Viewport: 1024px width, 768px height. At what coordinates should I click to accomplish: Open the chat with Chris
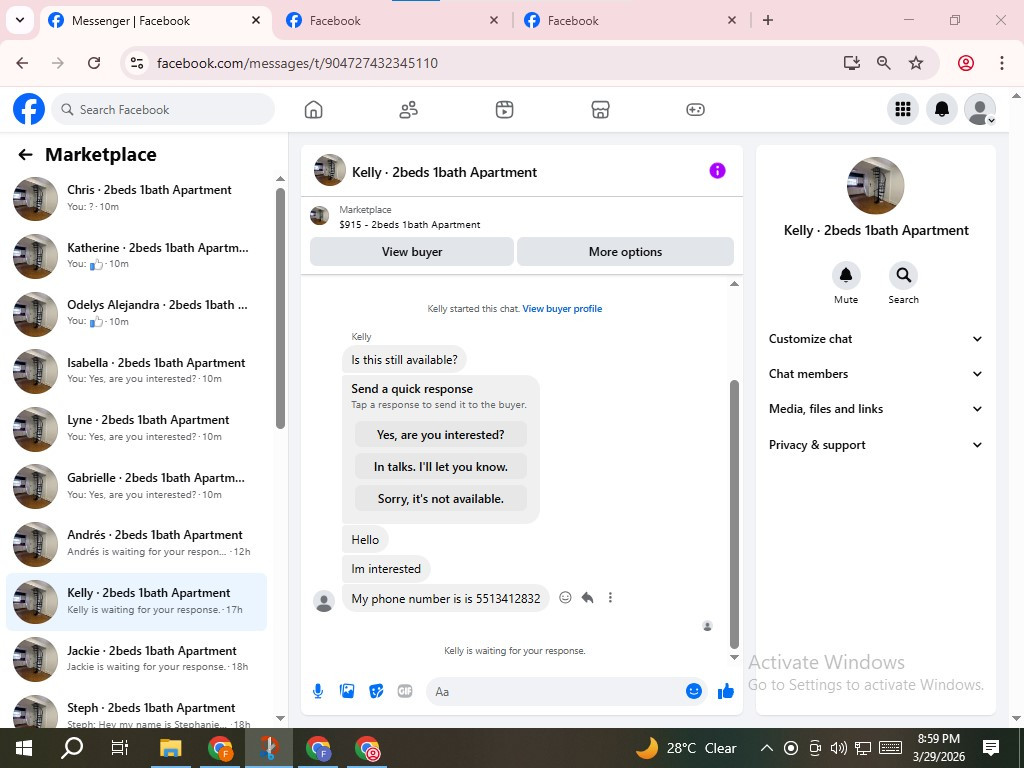pyautogui.click(x=137, y=199)
